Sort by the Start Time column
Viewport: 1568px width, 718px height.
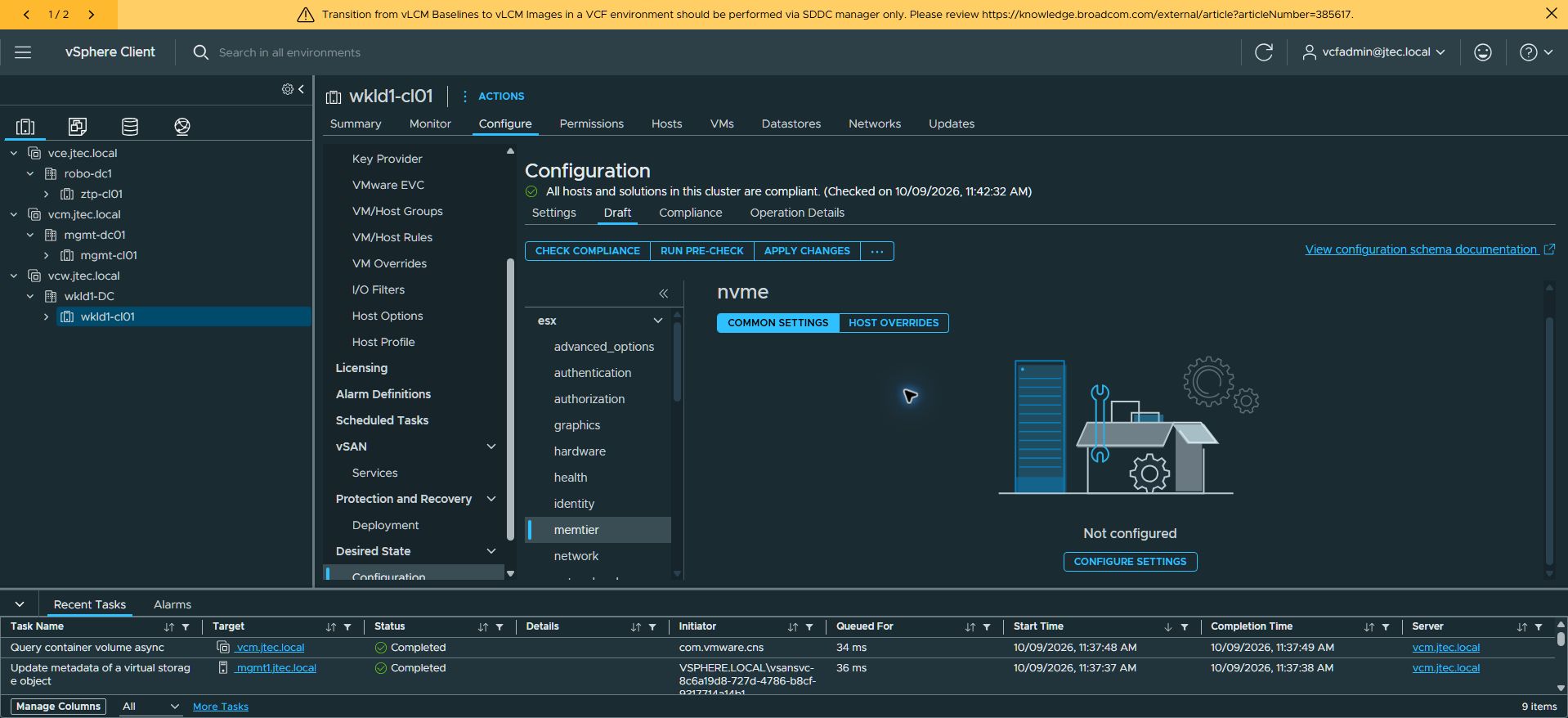tap(1167, 627)
